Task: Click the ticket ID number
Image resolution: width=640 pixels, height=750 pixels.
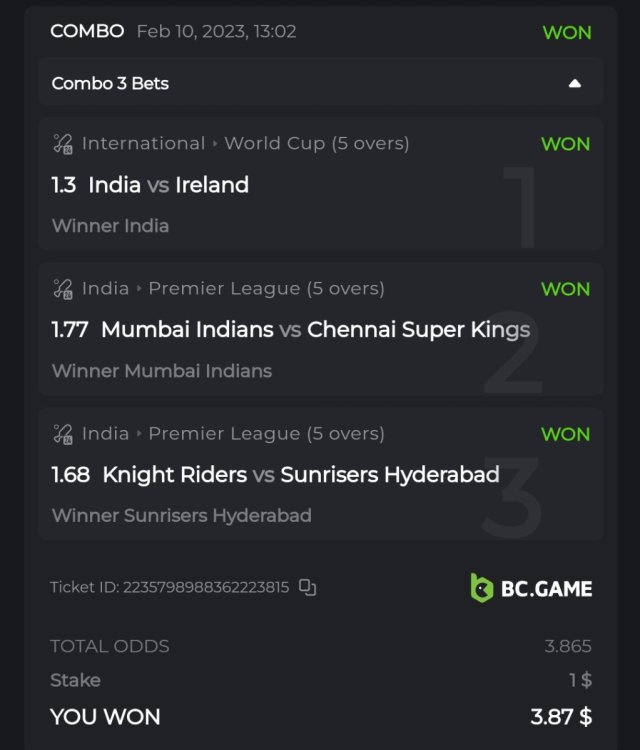Action: 205,588
